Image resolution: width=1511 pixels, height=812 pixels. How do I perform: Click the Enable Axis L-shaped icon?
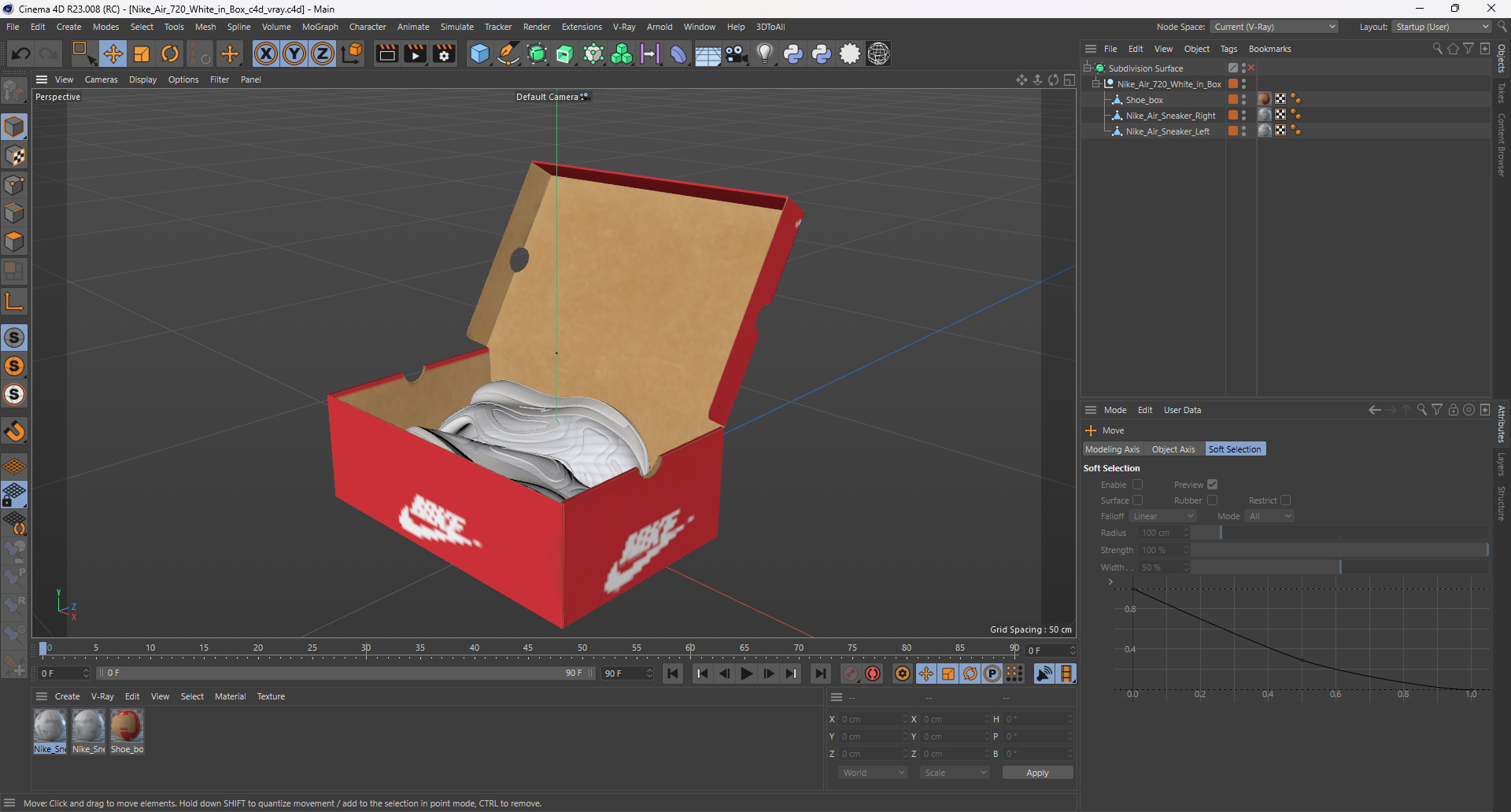point(14,301)
